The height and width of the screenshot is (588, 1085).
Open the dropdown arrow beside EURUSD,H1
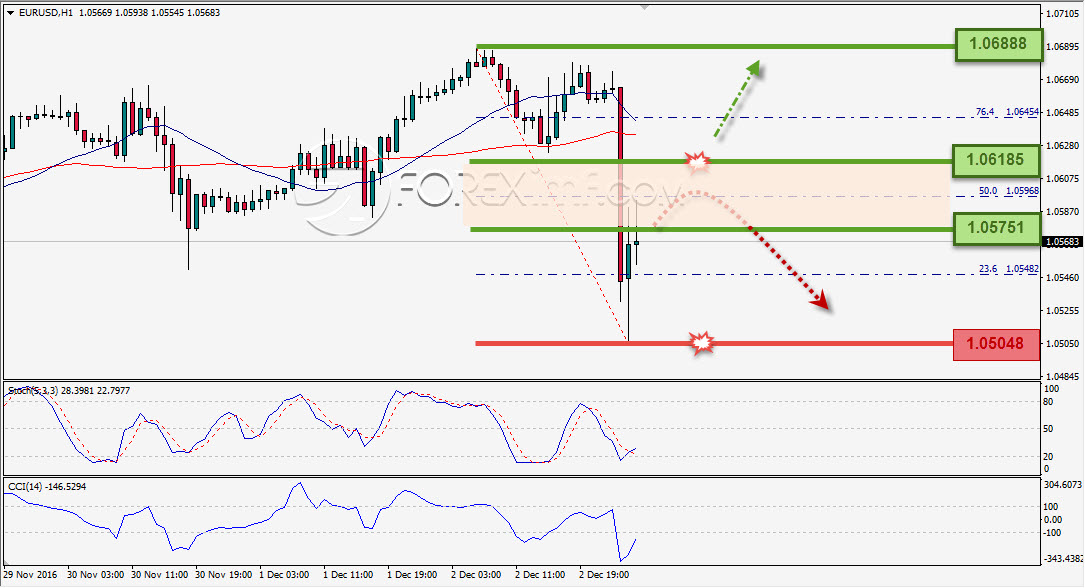[10, 12]
